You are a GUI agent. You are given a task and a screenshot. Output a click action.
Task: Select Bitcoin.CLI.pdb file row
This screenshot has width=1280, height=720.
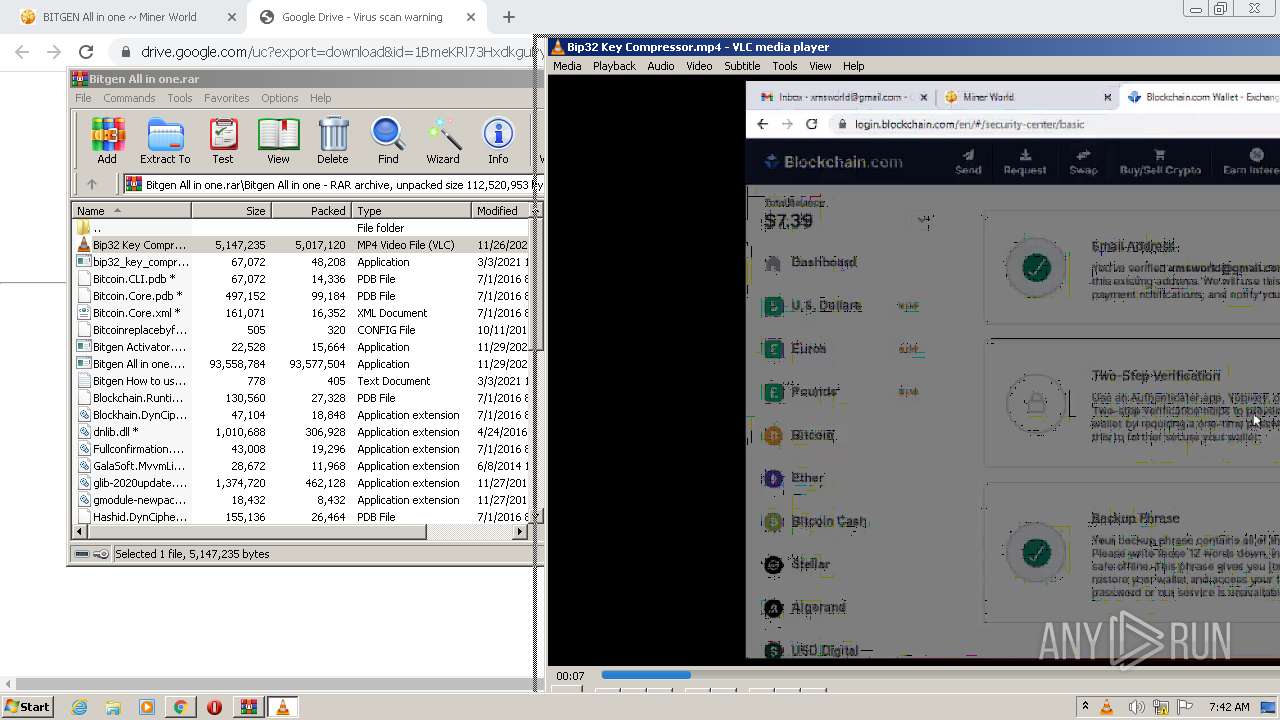301,279
